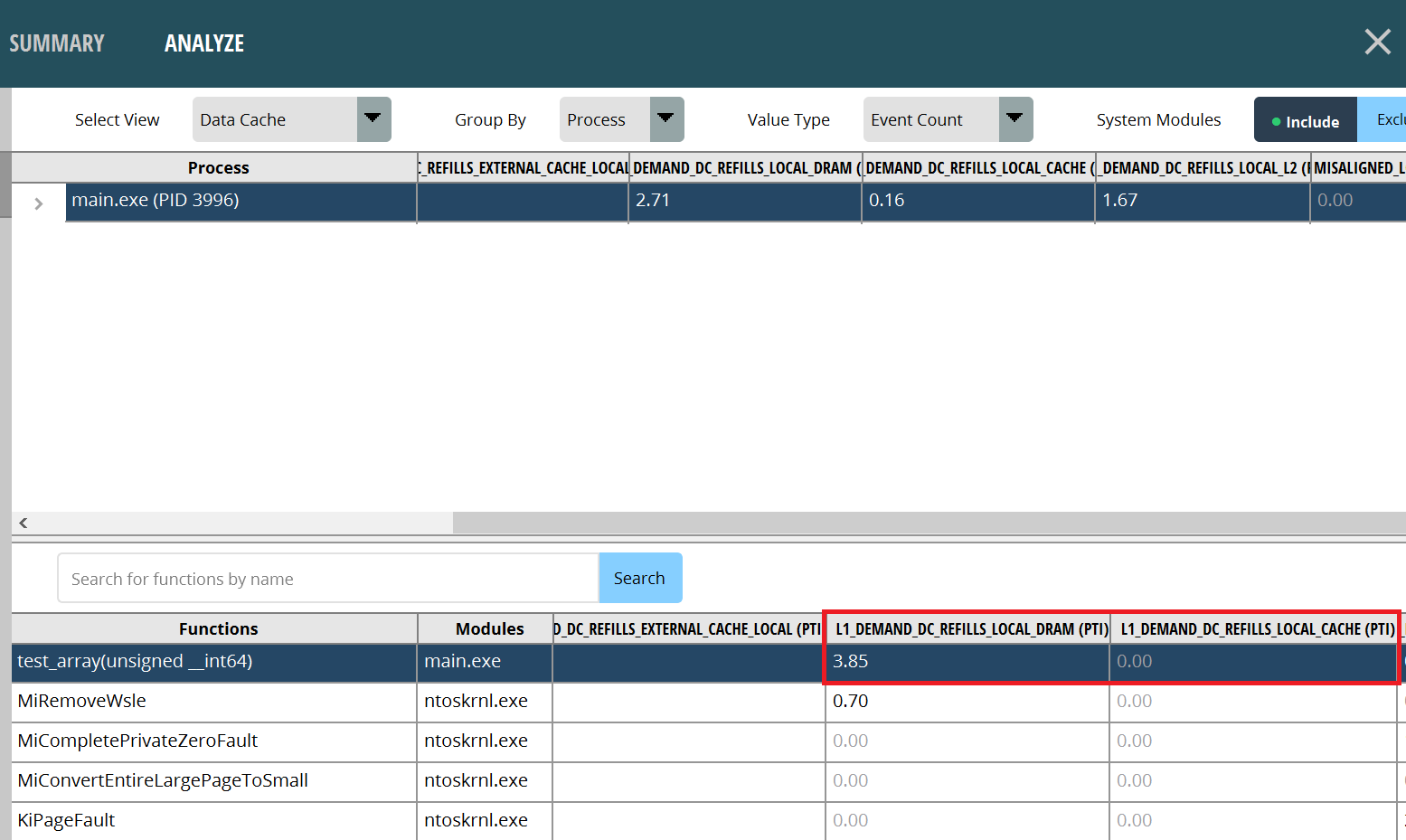Open the ANALYZE tab
Image resolution: width=1406 pixels, height=840 pixels.
click(x=204, y=43)
